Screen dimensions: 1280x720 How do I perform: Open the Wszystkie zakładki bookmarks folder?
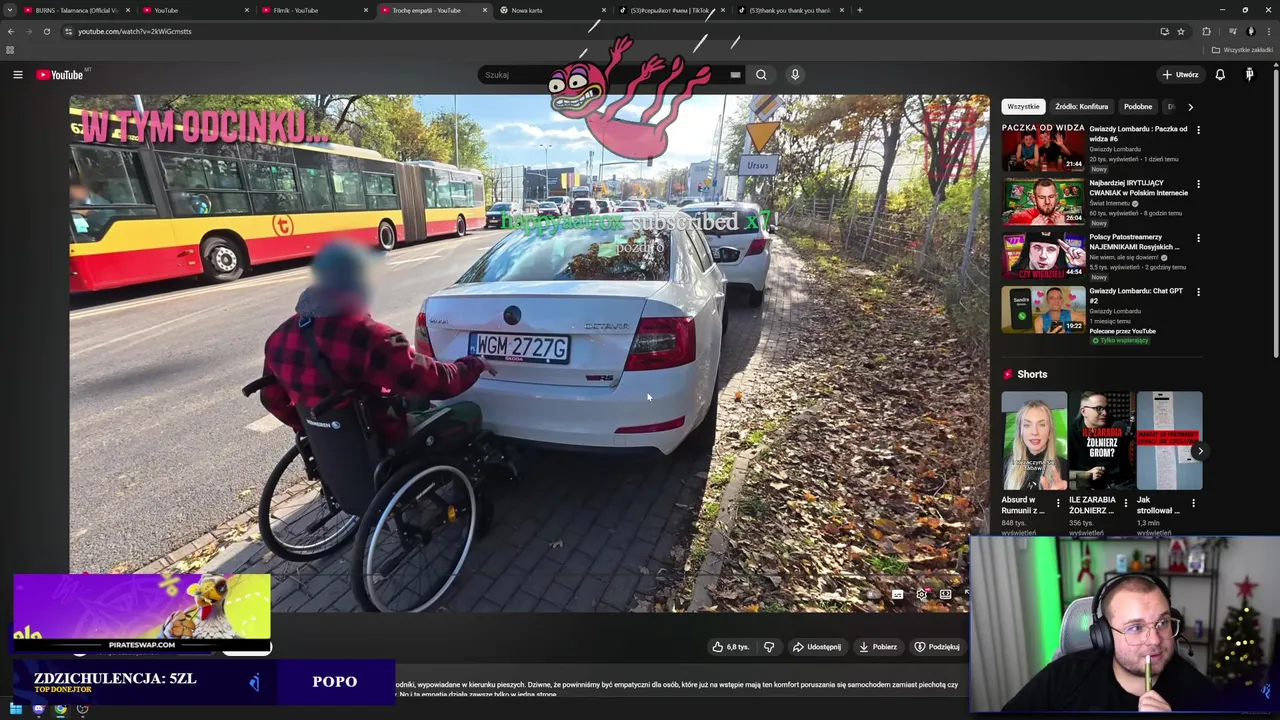(x=1242, y=50)
